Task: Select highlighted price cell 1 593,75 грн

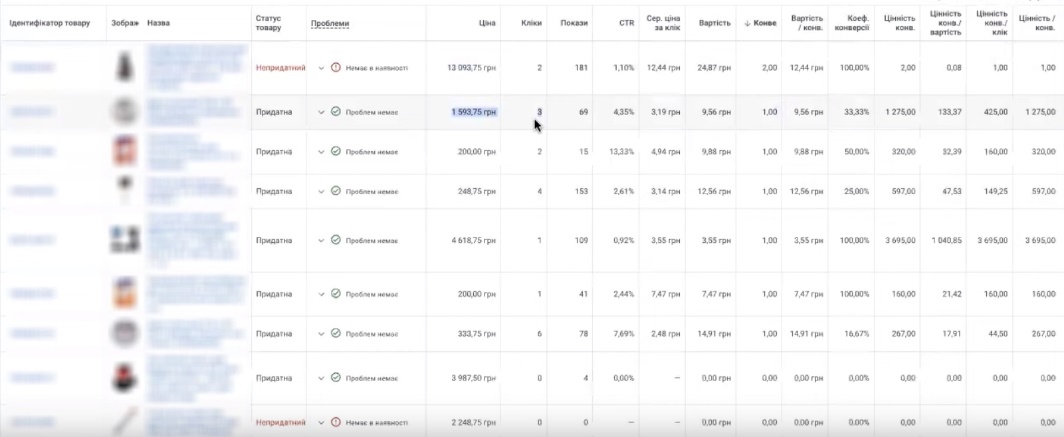Action: tap(473, 112)
